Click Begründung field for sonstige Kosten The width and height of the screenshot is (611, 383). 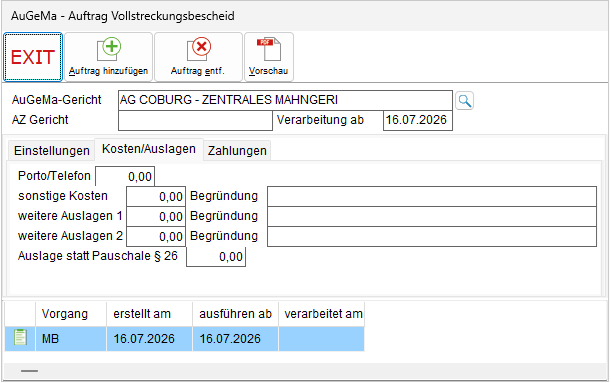pyautogui.click(x=432, y=196)
